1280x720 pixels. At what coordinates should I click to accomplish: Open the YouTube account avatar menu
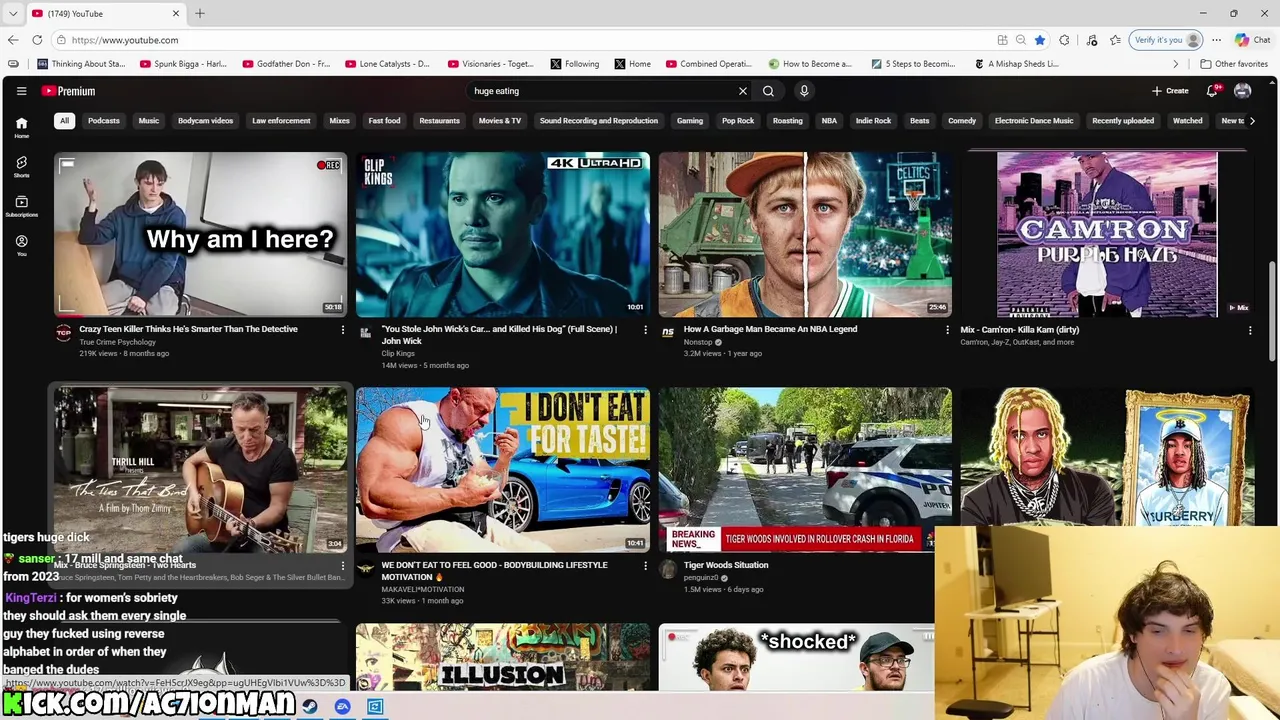(x=1242, y=91)
